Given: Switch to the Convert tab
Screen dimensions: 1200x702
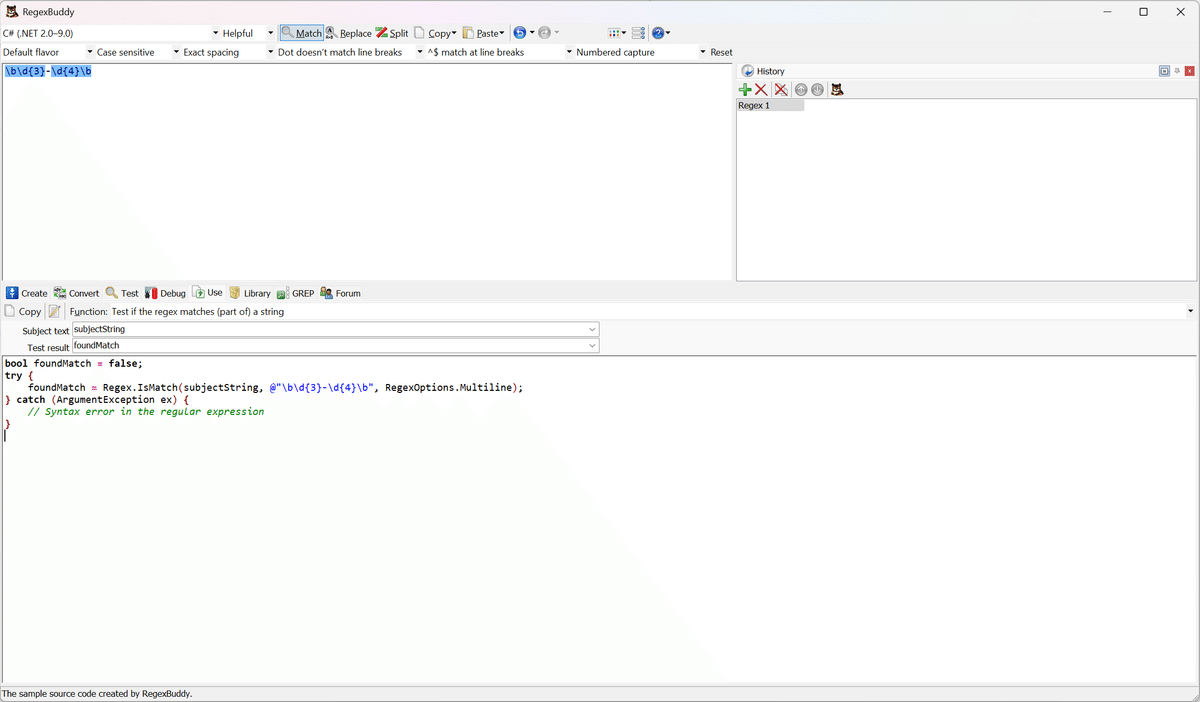Looking at the screenshot, I should click(x=75, y=292).
